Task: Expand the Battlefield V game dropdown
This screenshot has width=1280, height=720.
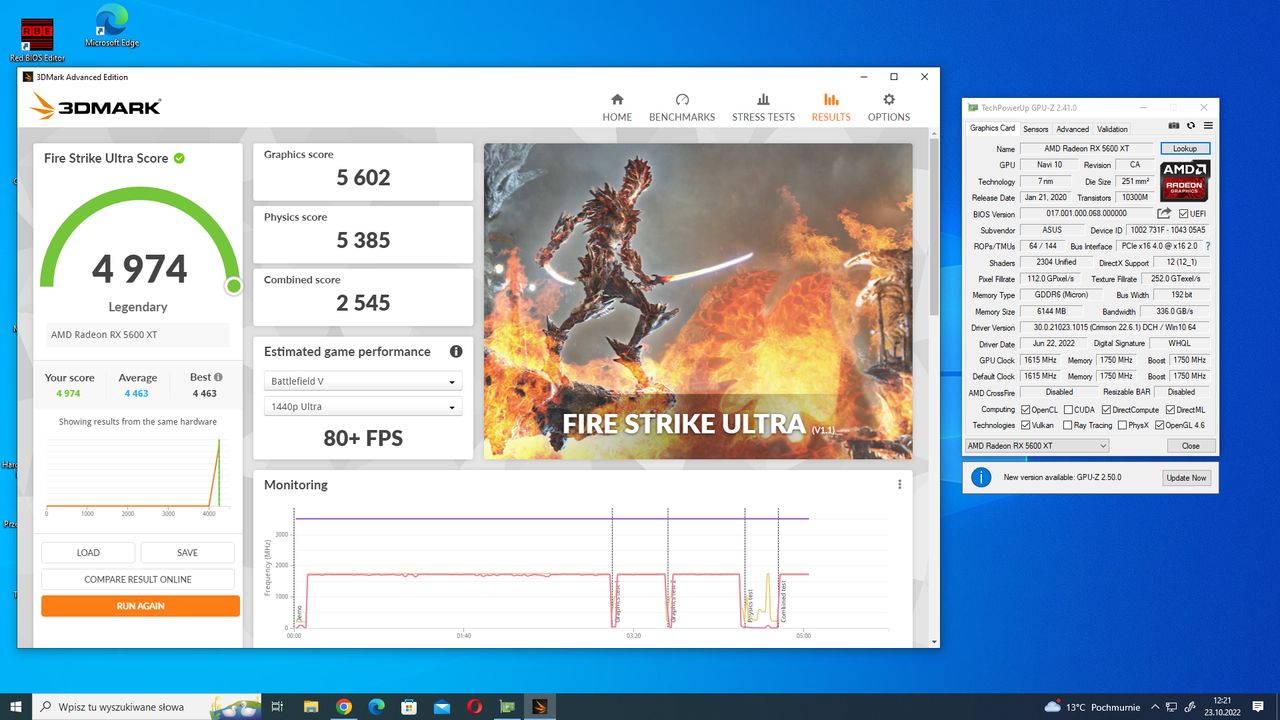Action: [x=363, y=381]
